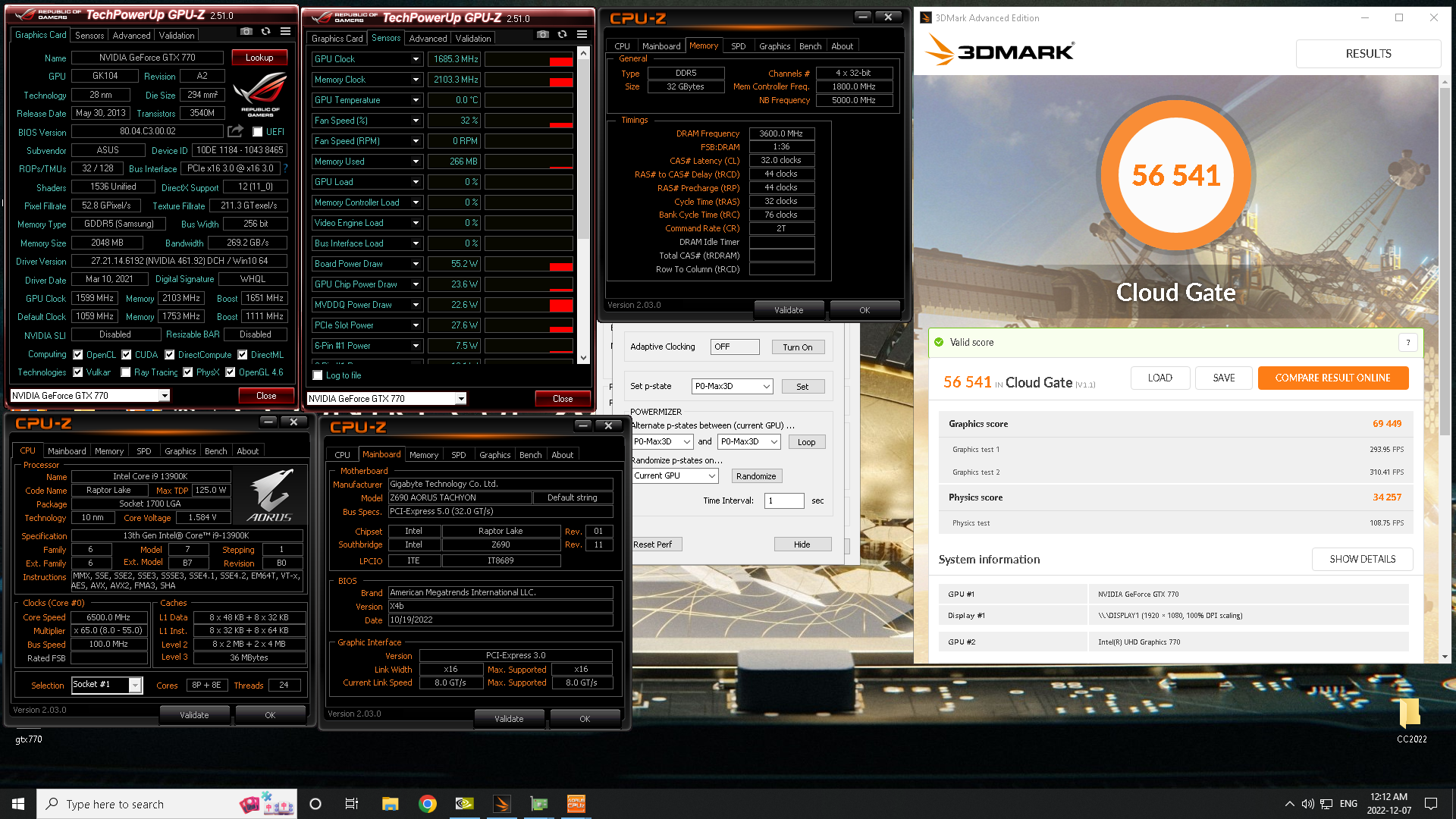This screenshot has height=819, width=1456.
Task: Open Bench tab in CPU-Z CPU window
Action: point(216,451)
